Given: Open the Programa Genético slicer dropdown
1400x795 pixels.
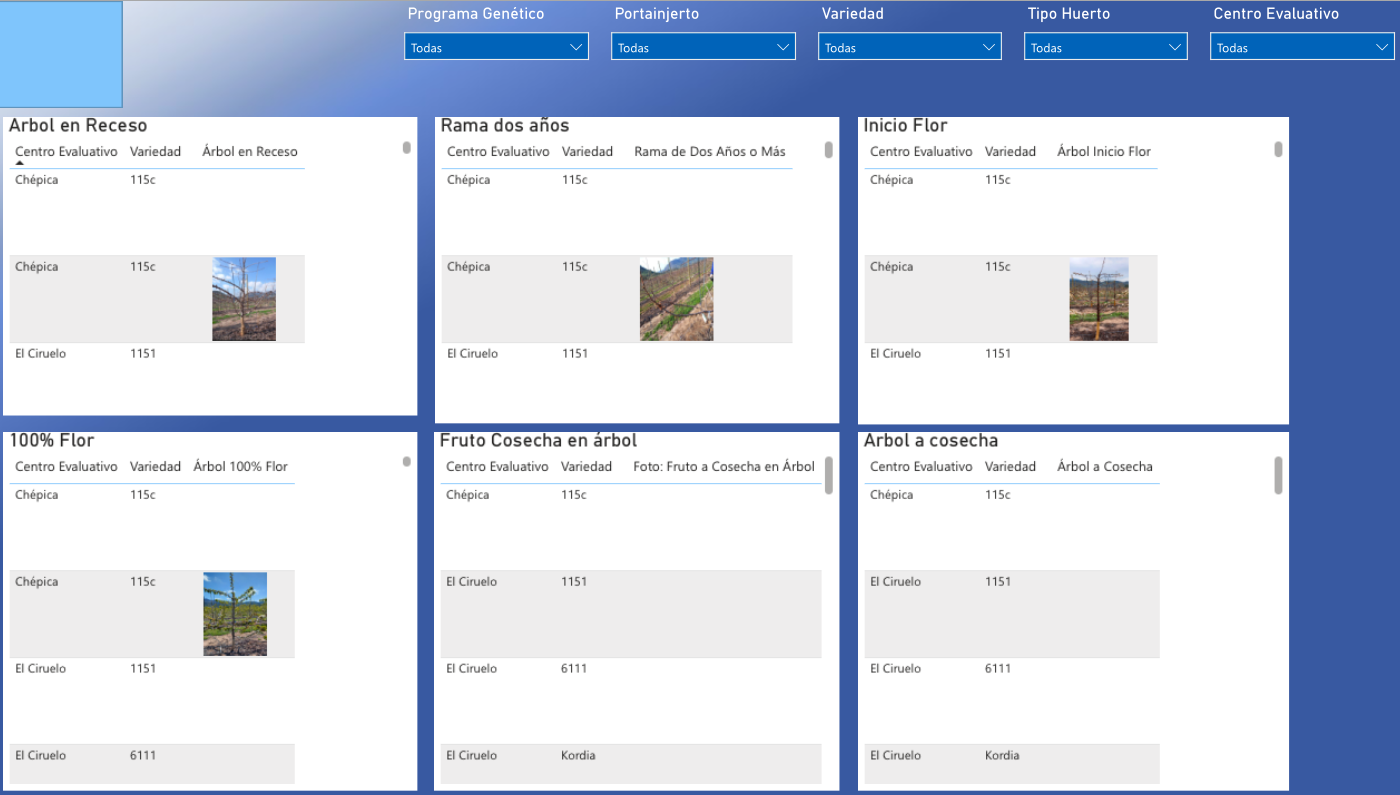Looking at the screenshot, I should tap(497, 47).
